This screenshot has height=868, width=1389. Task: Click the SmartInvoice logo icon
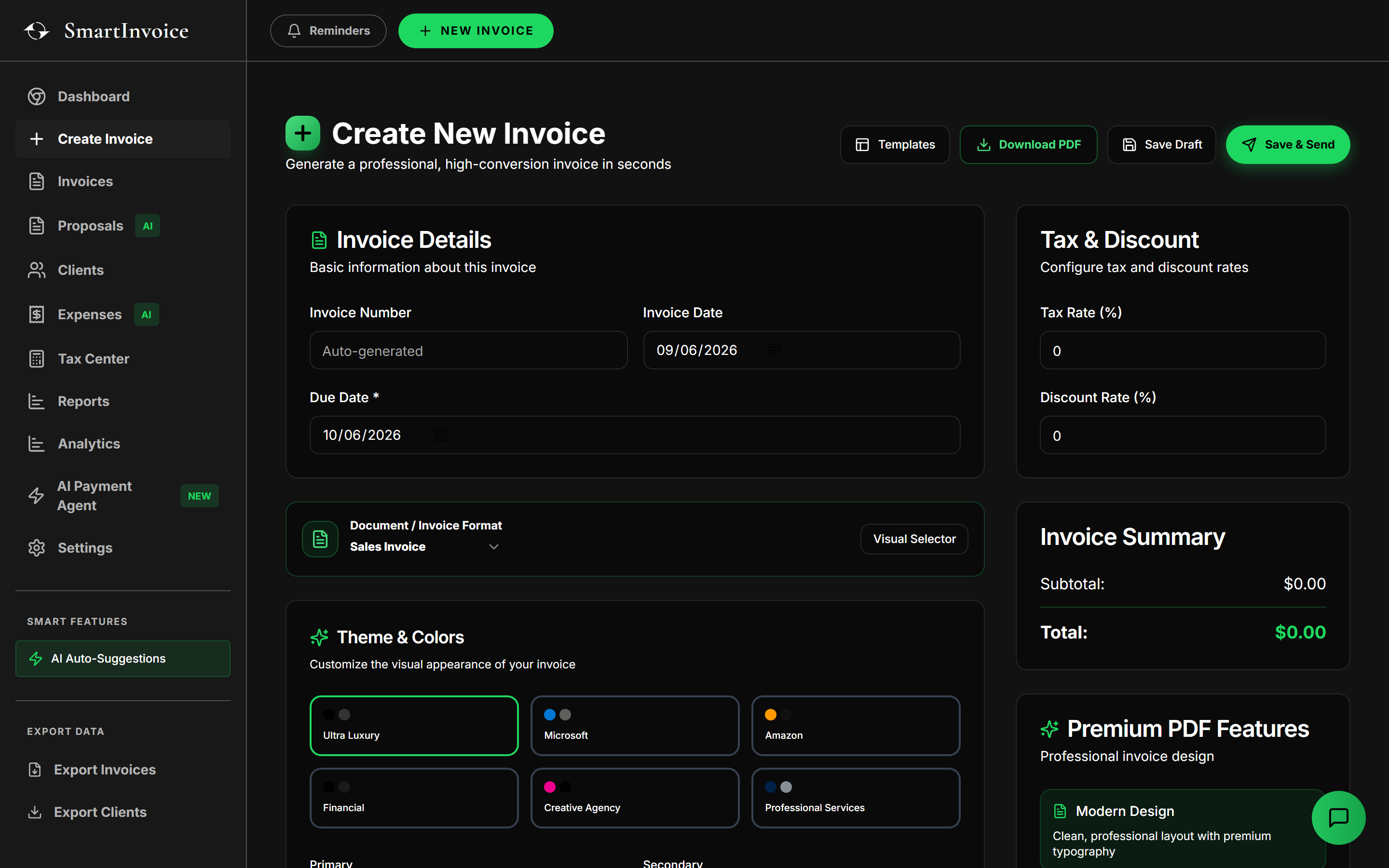(37, 30)
